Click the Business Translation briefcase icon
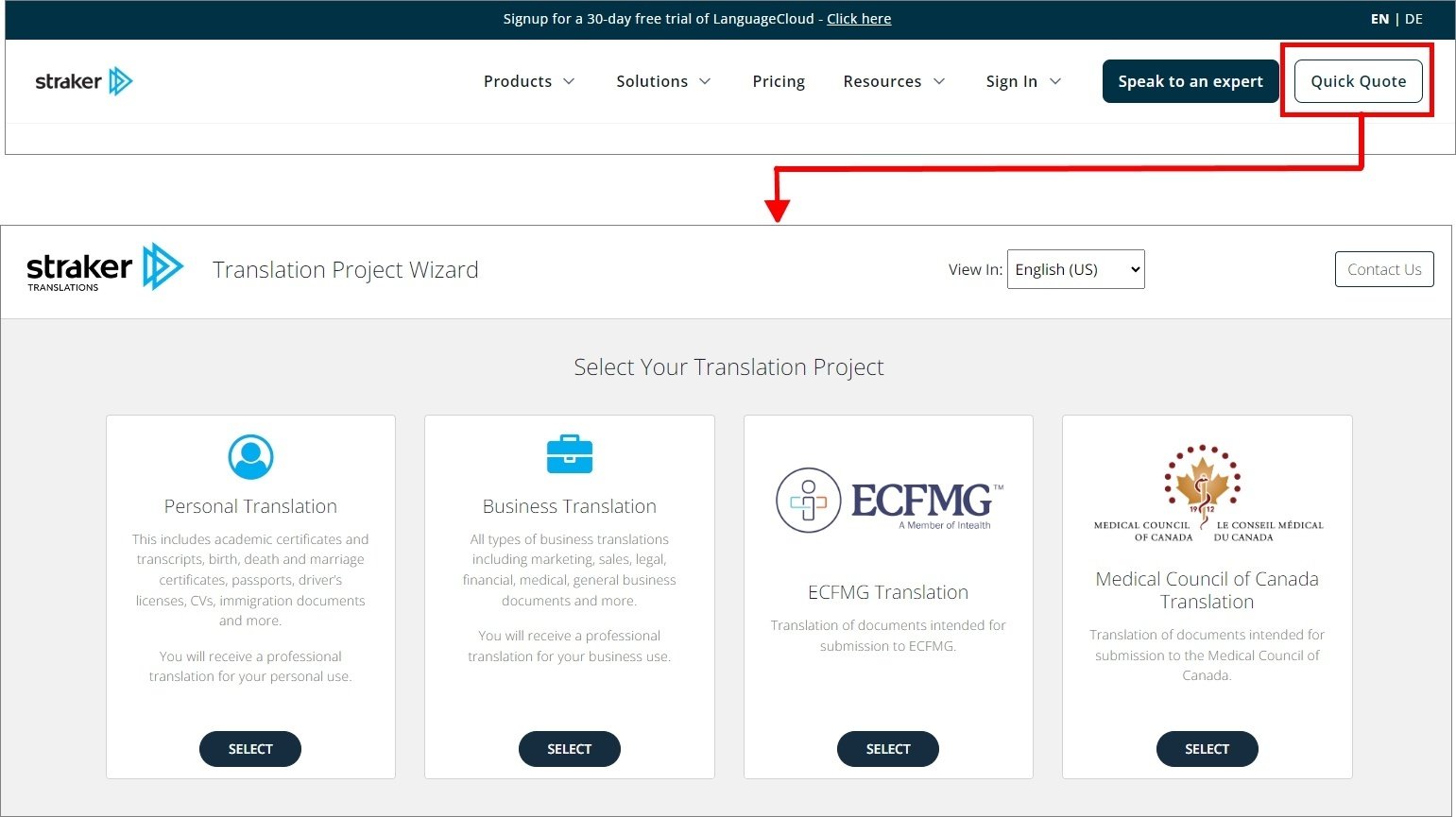The image size is (1456, 817). coord(569,453)
